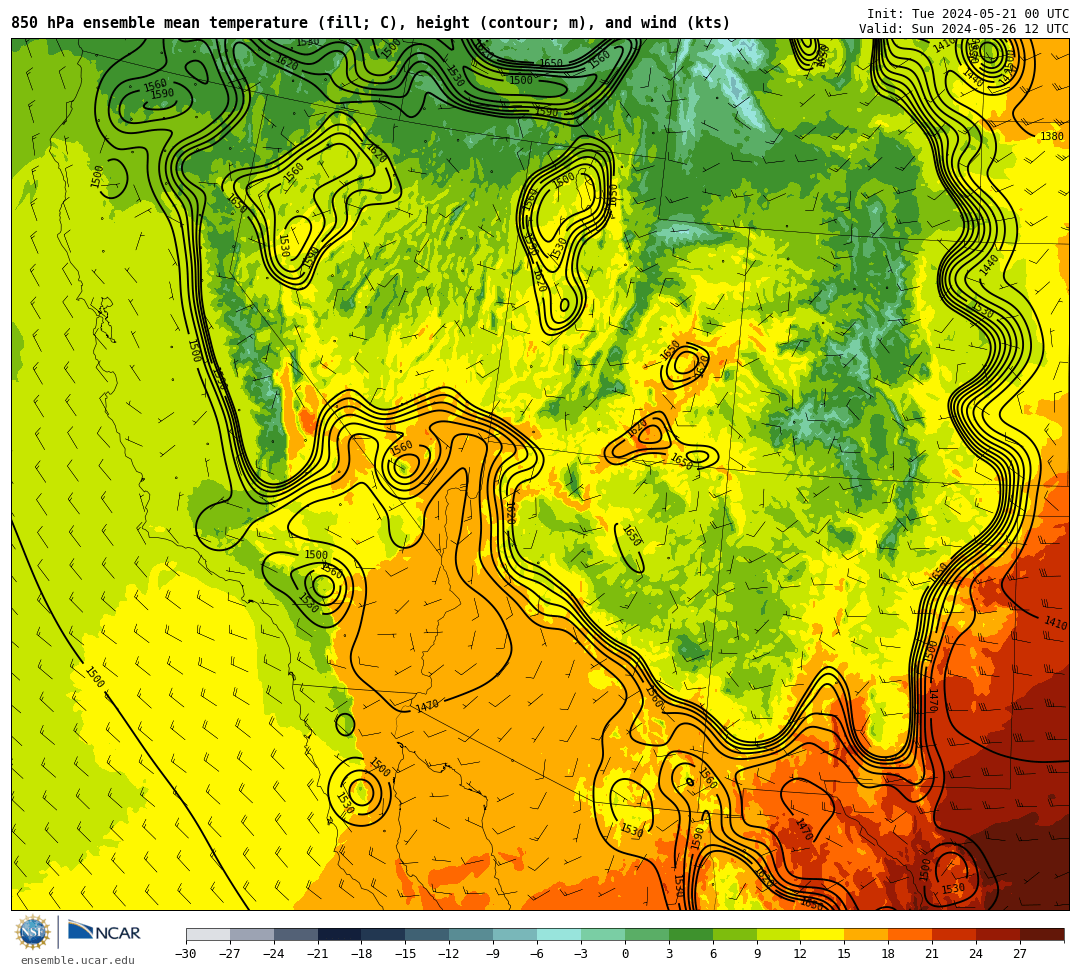Image resolution: width=1080 pixels, height=973 pixels.
Task: Pick the colorbar swatch between −6 and −3
Action: point(559,934)
